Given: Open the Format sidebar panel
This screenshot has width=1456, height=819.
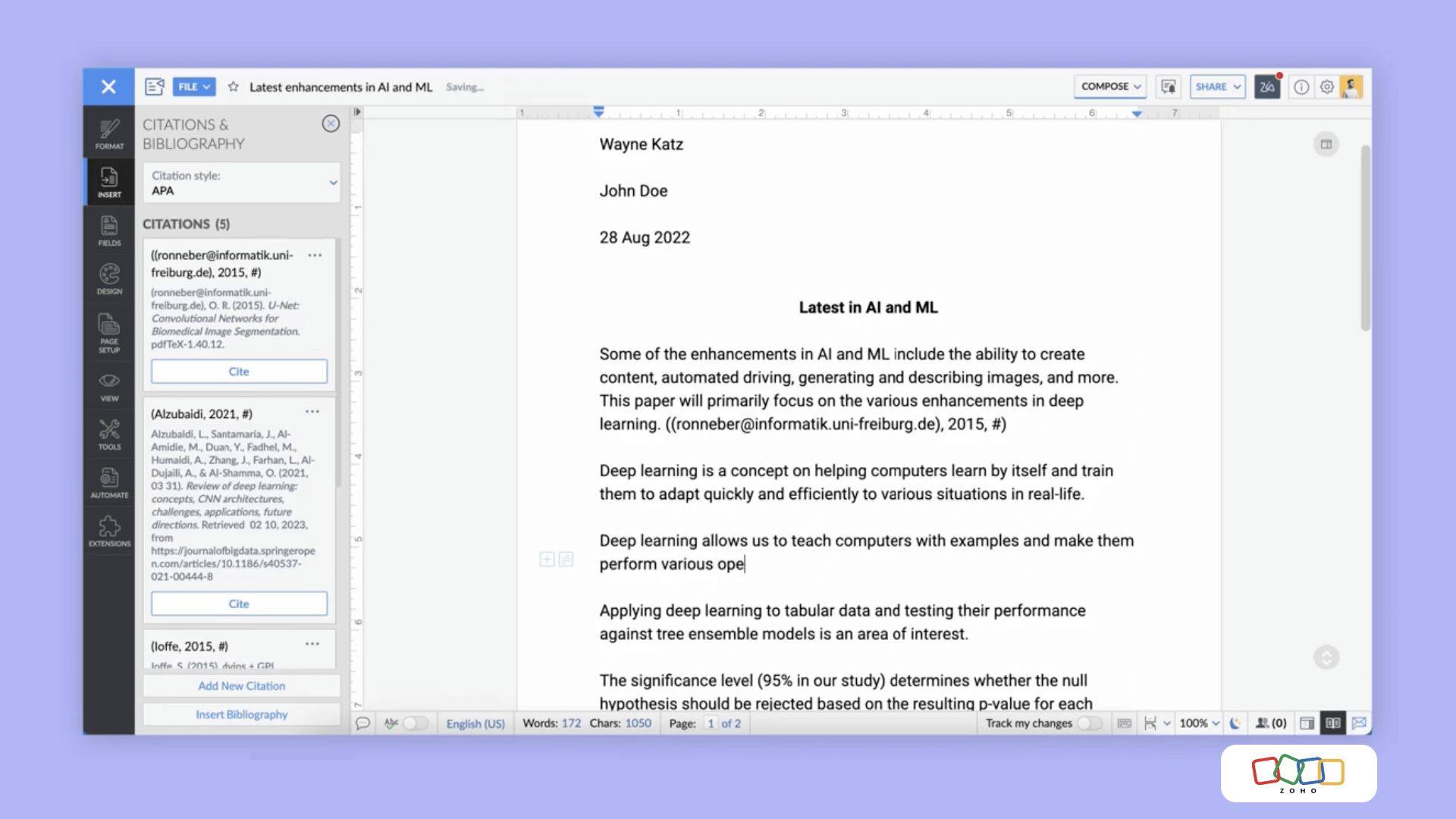Looking at the screenshot, I should 109,133.
